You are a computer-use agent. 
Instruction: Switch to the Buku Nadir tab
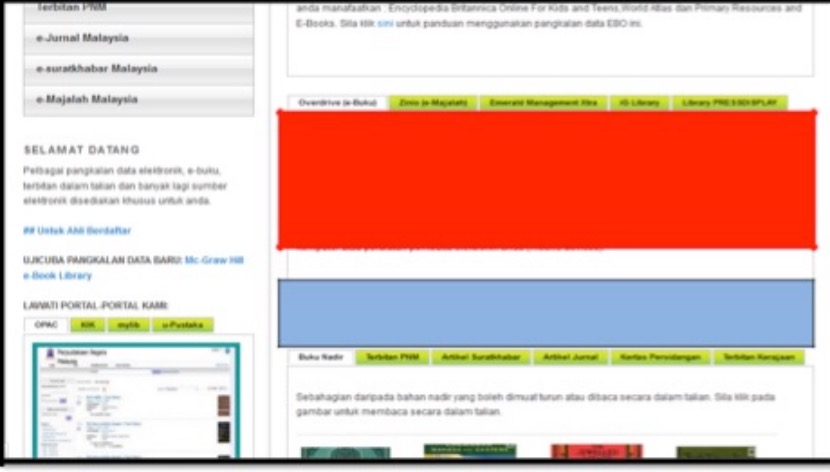click(320, 357)
